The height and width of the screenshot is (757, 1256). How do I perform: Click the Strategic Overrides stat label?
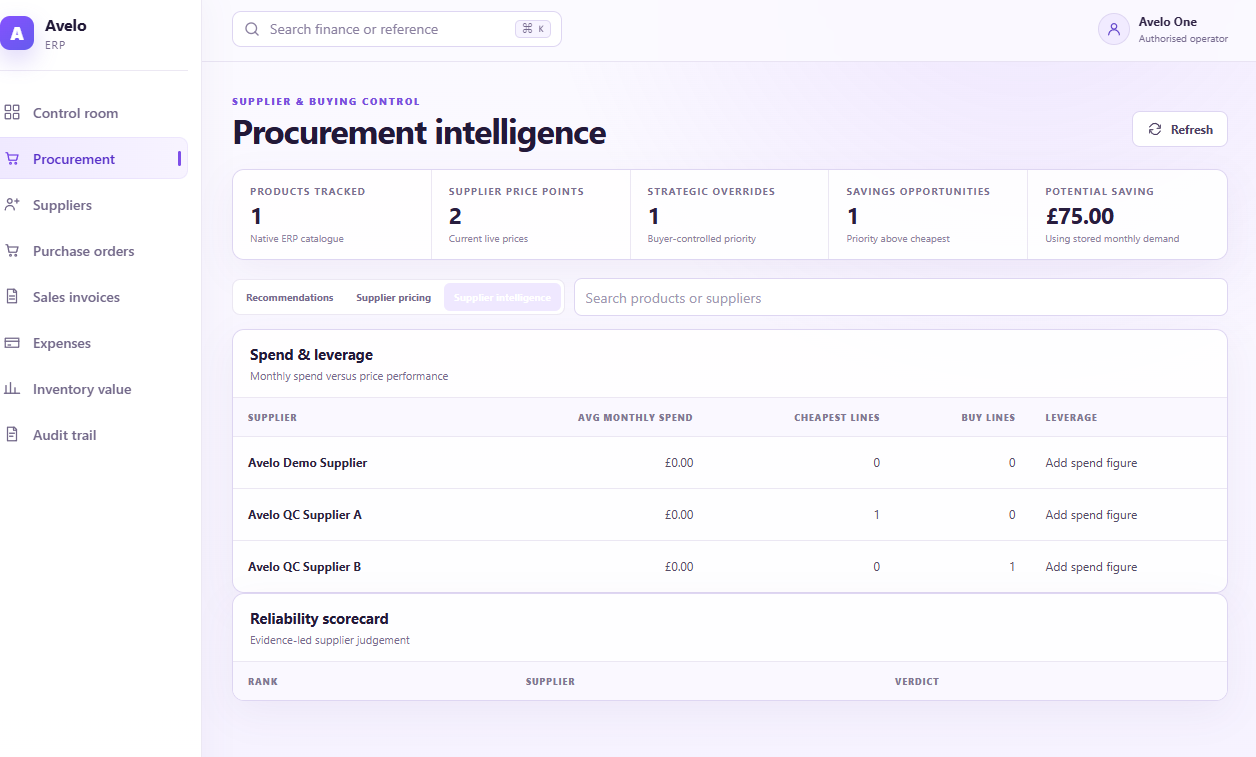(711, 191)
